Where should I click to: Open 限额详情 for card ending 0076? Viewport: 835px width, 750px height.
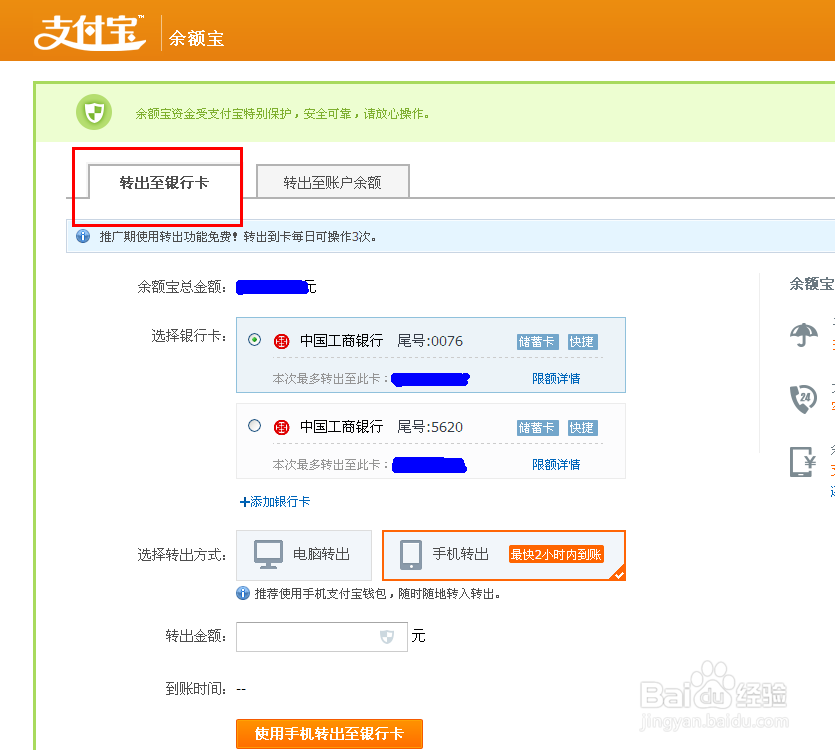pos(556,379)
